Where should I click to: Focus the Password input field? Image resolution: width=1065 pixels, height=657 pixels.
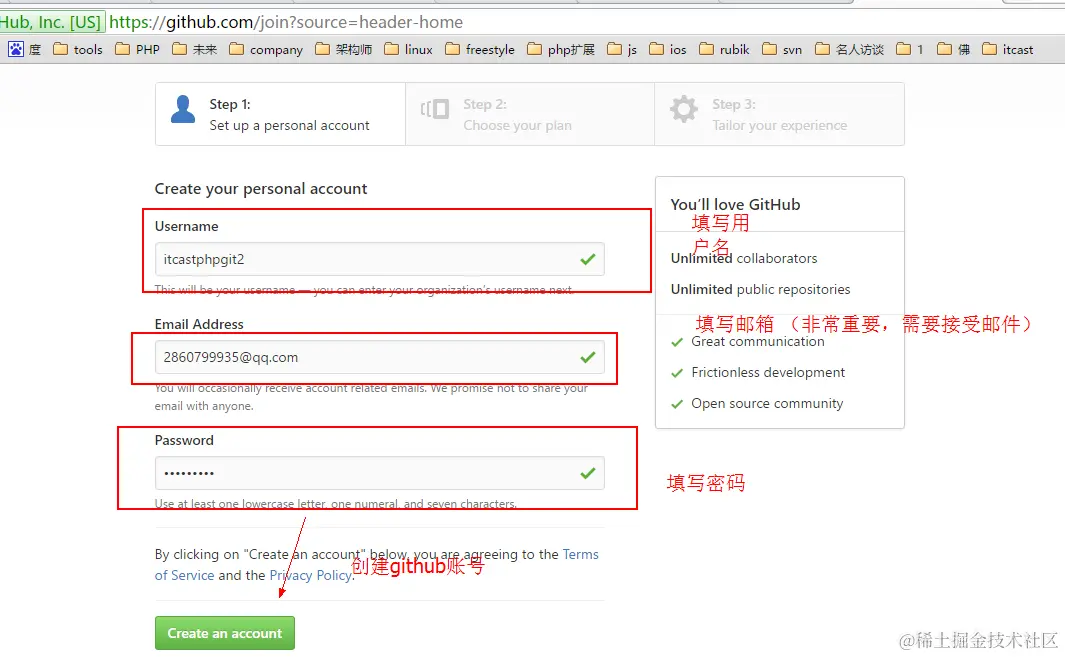[380, 473]
